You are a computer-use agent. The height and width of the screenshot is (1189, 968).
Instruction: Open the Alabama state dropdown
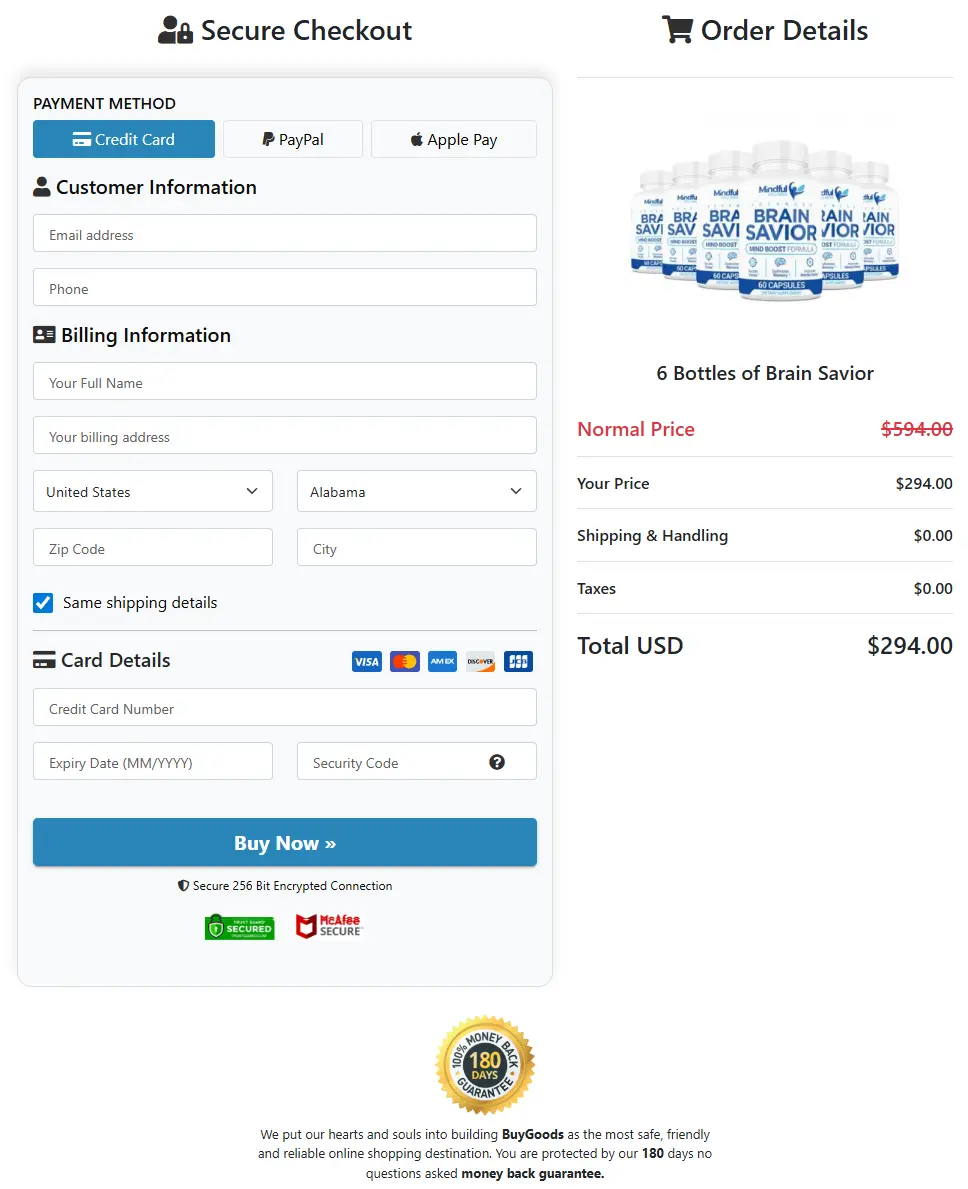[x=416, y=491]
